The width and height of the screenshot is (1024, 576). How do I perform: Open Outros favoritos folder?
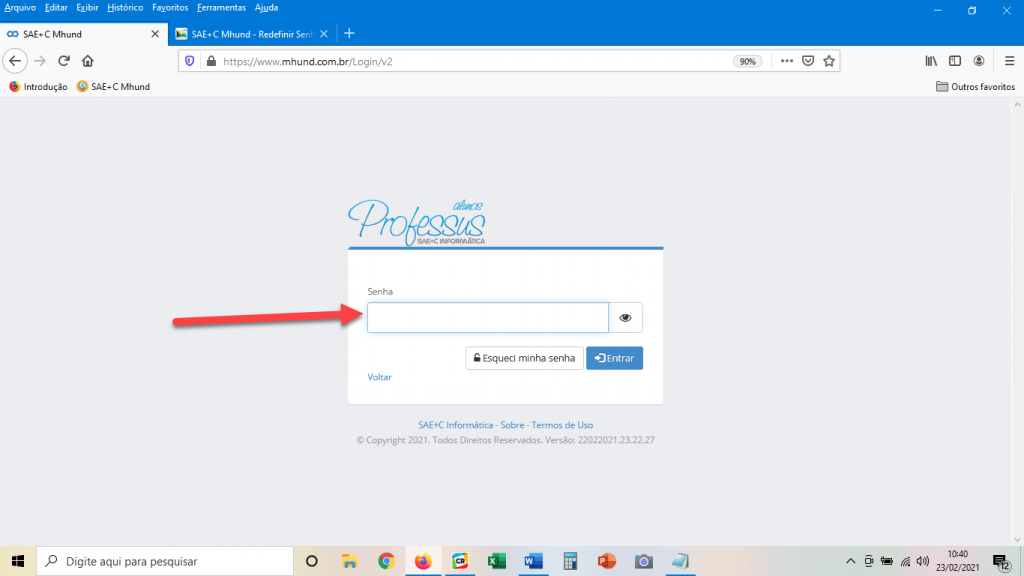976,87
